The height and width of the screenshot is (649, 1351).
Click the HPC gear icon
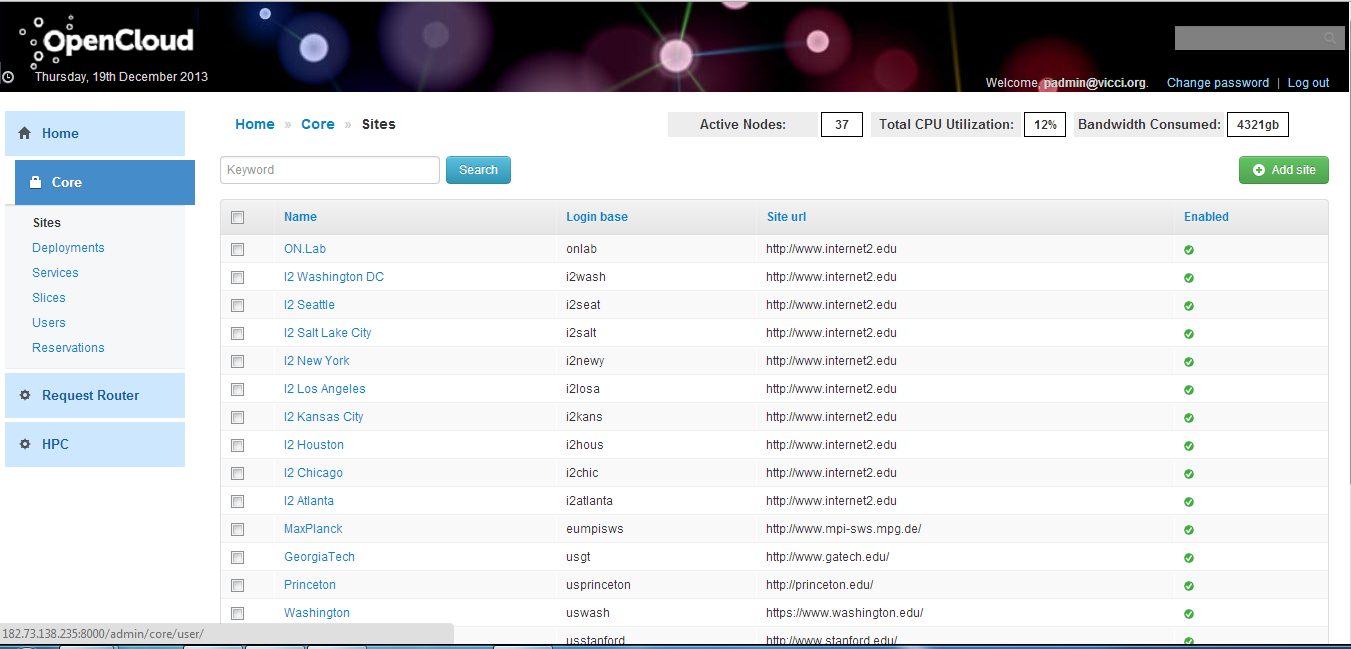(x=25, y=444)
